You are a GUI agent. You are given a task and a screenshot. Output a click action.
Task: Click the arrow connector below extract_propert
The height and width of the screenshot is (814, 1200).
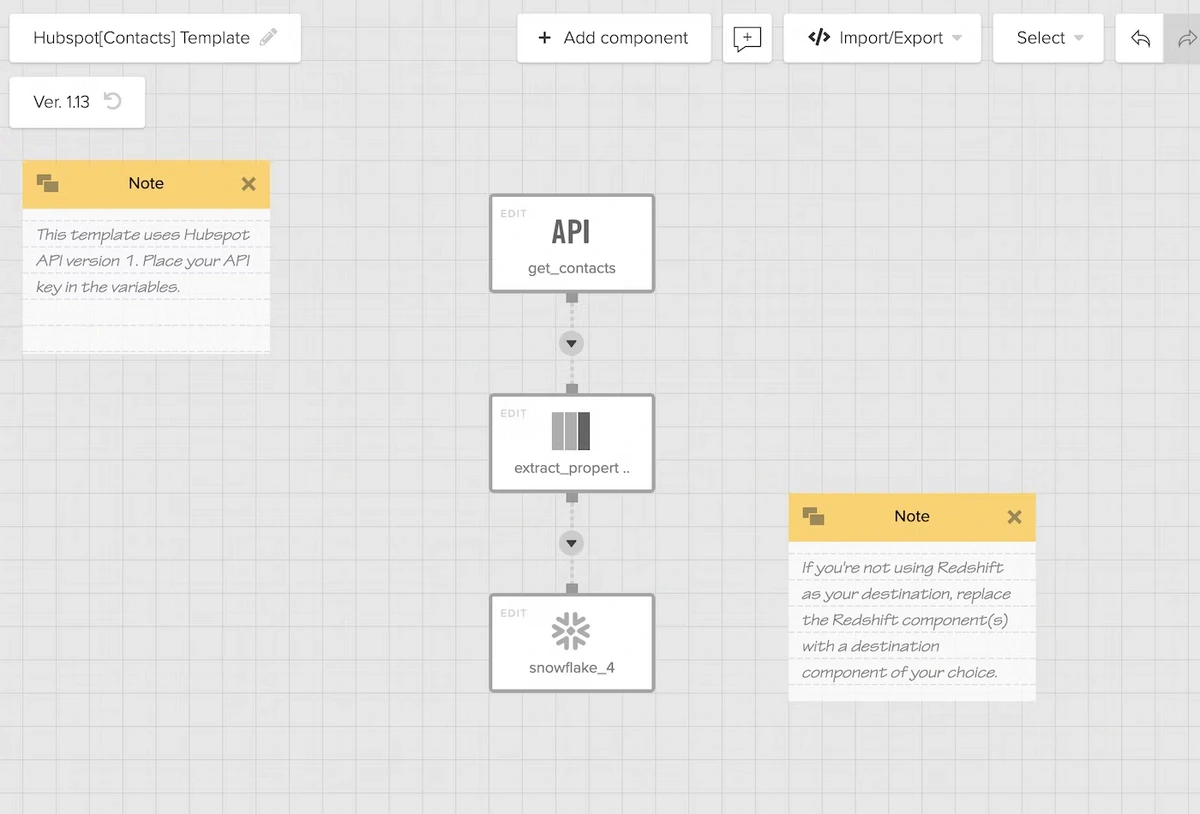571,543
